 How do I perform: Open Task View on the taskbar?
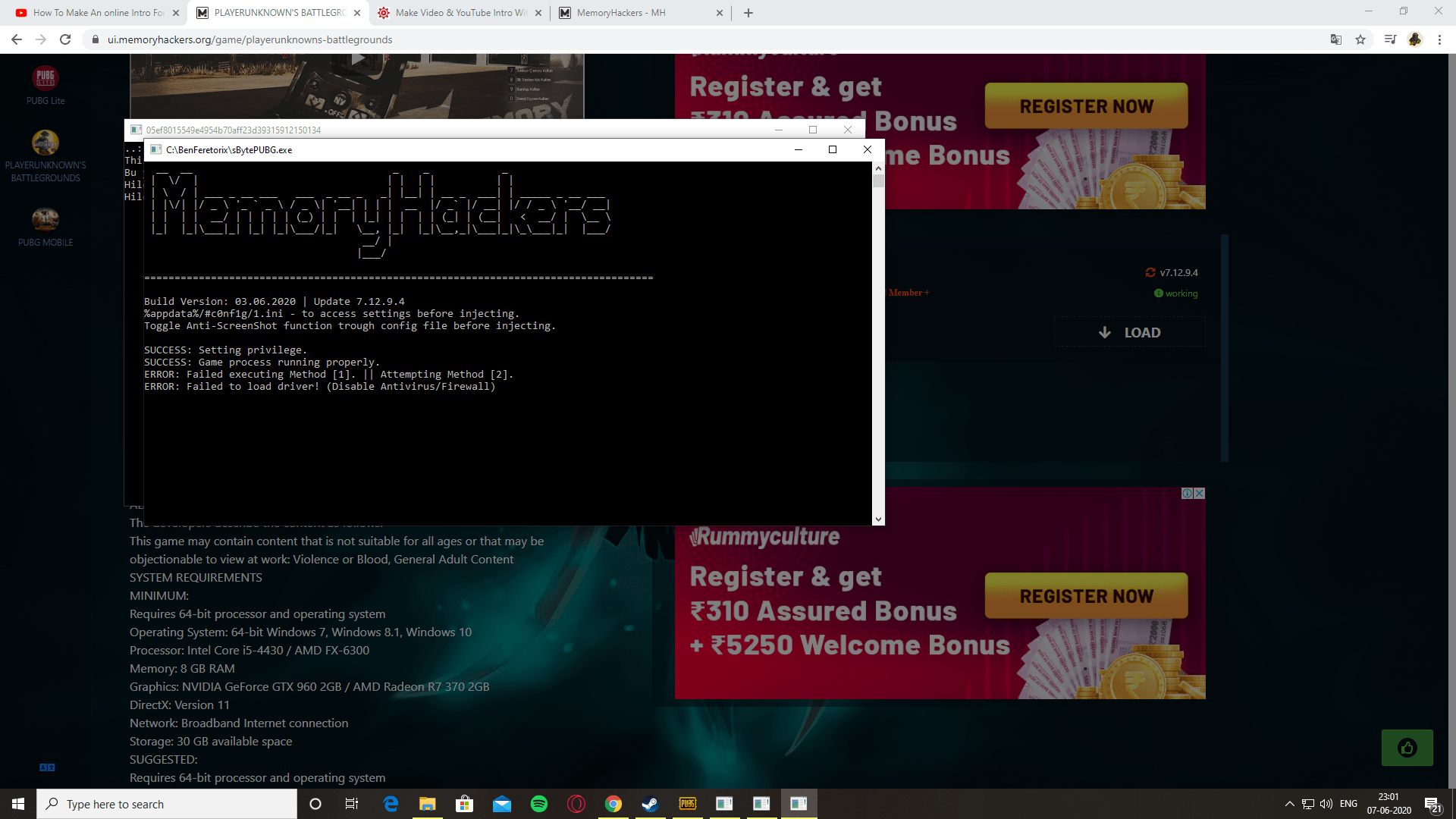(352, 804)
